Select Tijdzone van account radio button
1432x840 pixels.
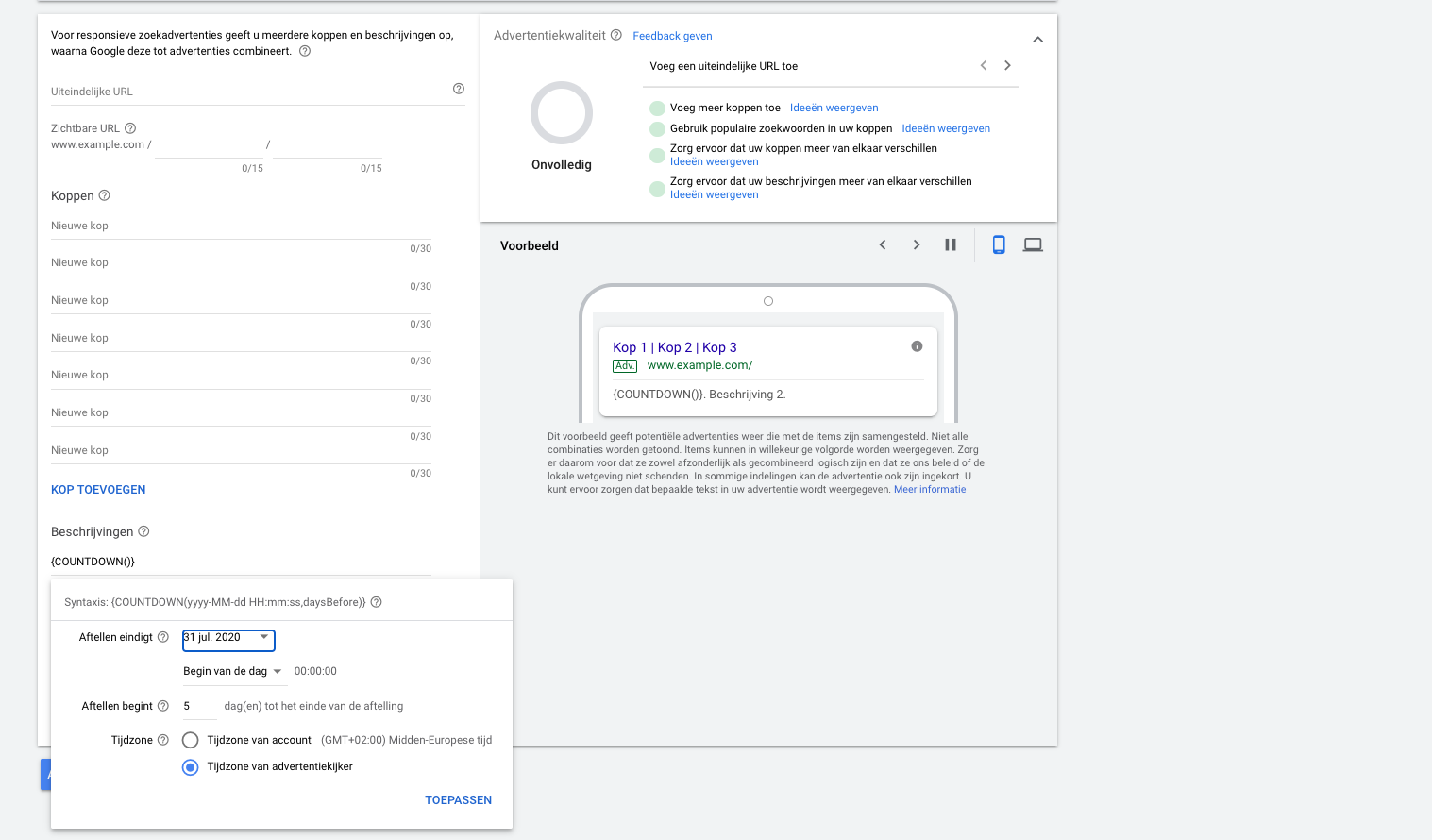[191, 740]
